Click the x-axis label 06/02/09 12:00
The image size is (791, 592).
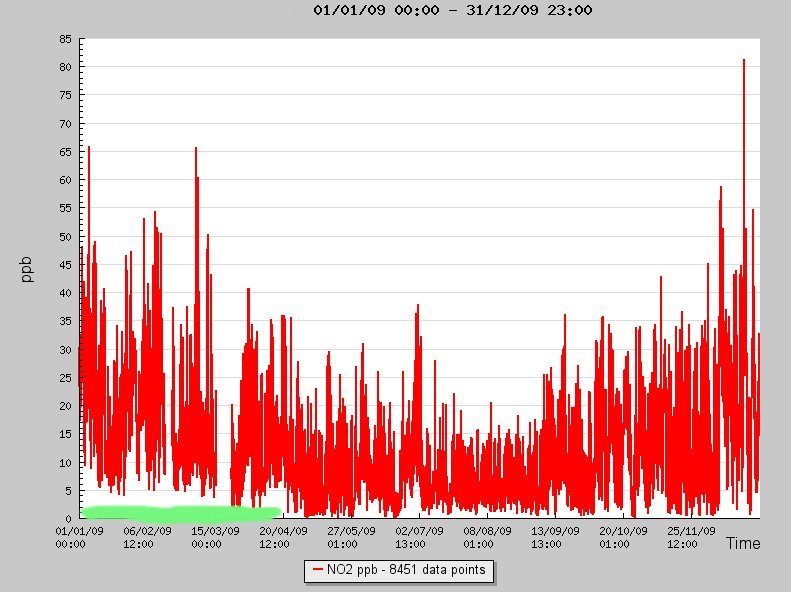pyautogui.click(x=147, y=538)
